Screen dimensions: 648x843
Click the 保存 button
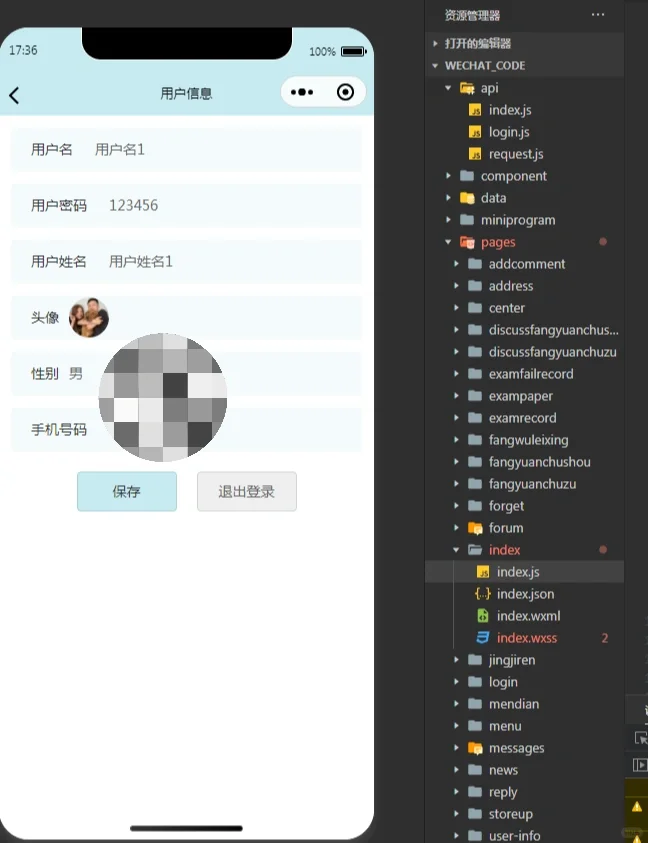127,491
